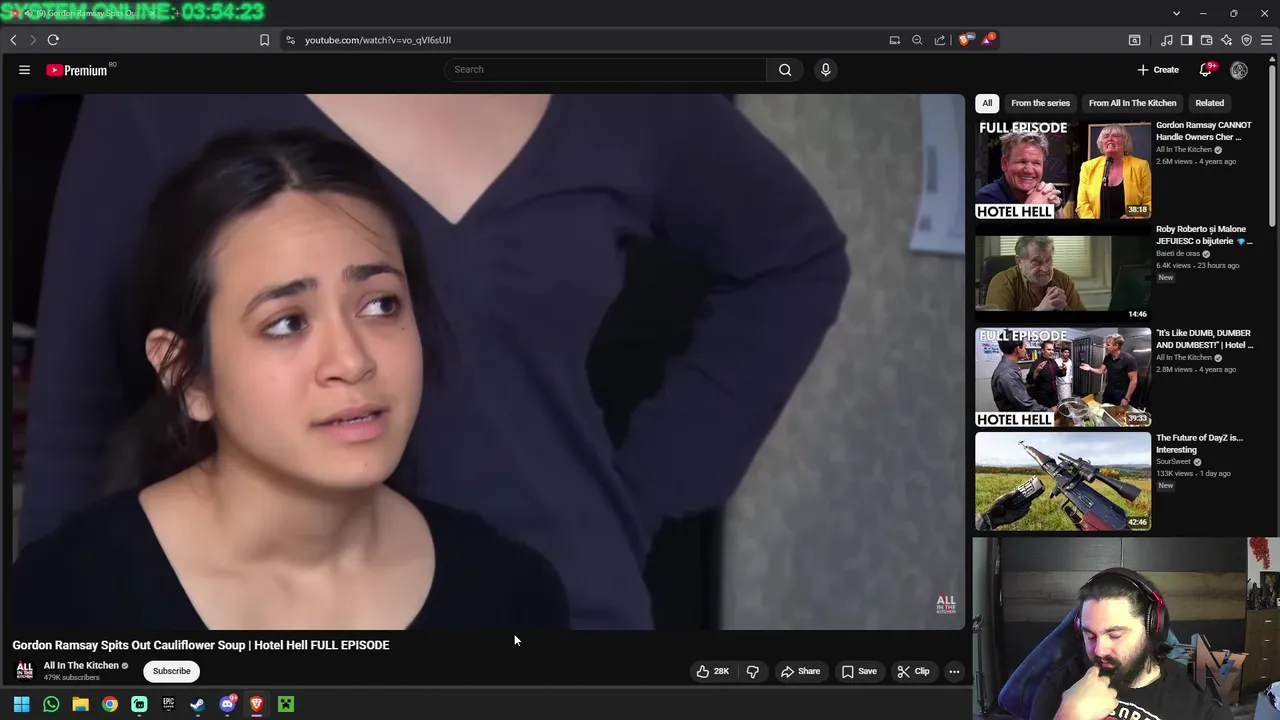Open Brave main hamburger menu
This screenshot has width=1280, height=720.
click(1266, 40)
